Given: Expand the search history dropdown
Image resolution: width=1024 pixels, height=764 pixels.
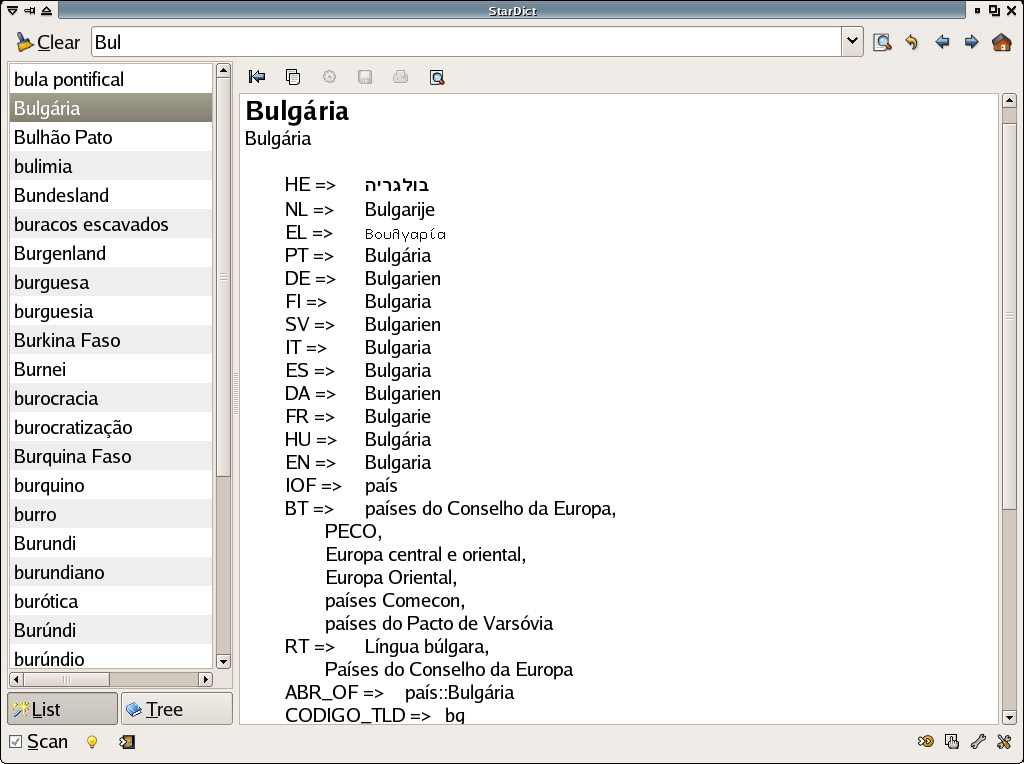Looking at the screenshot, I should coord(852,42).
